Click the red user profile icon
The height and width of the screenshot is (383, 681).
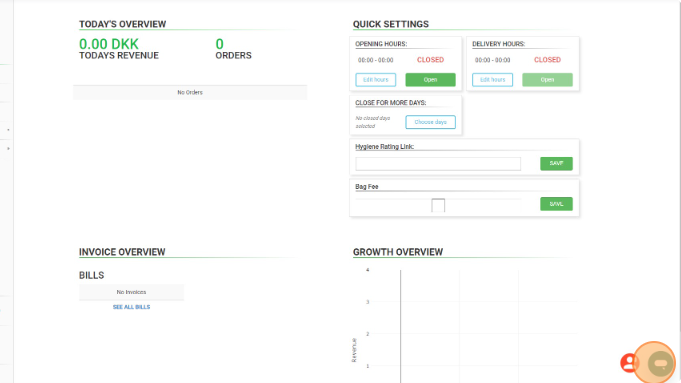tap(629, 363)
